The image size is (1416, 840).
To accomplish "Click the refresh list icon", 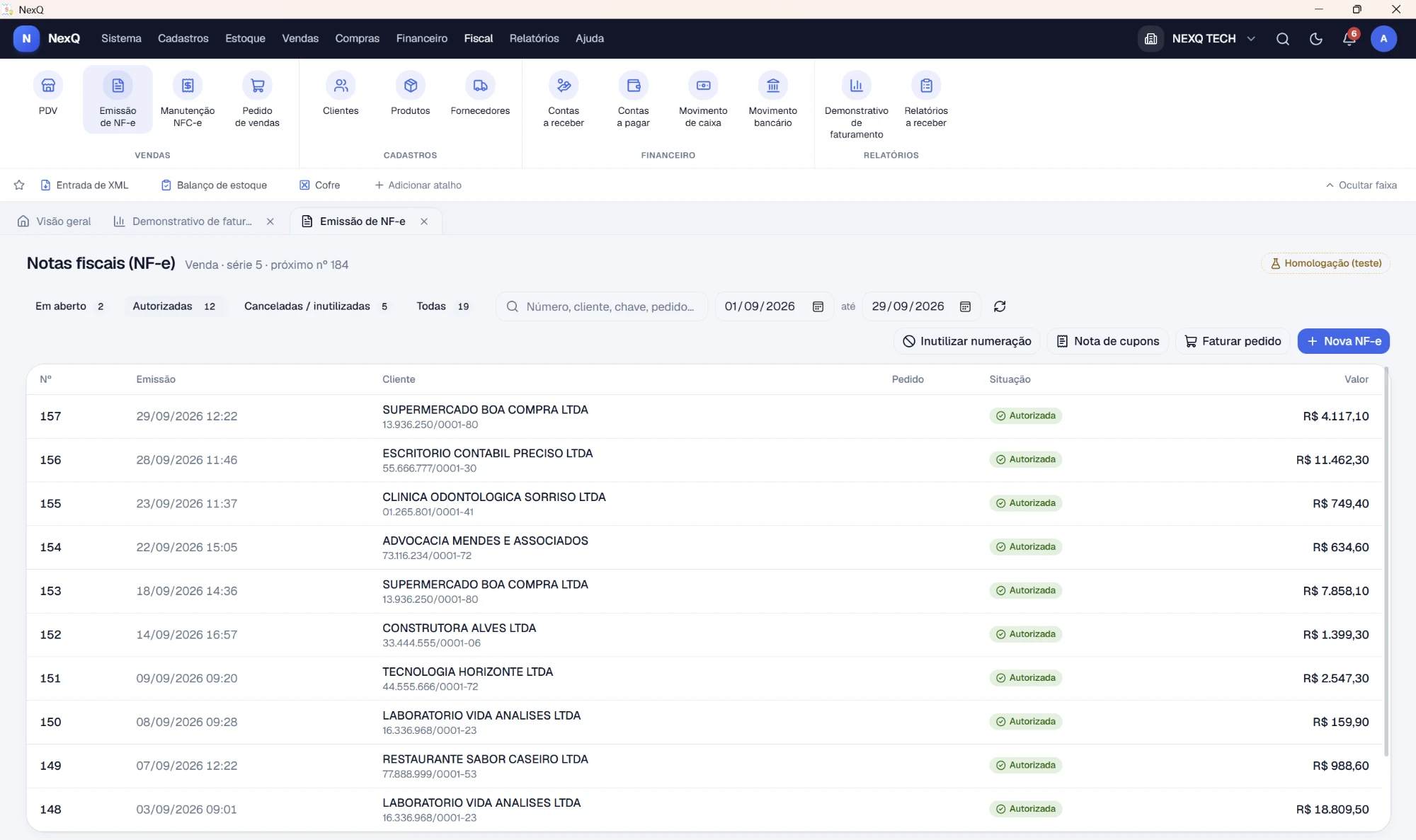I will pyautogui.click(x=1000, y=306).
